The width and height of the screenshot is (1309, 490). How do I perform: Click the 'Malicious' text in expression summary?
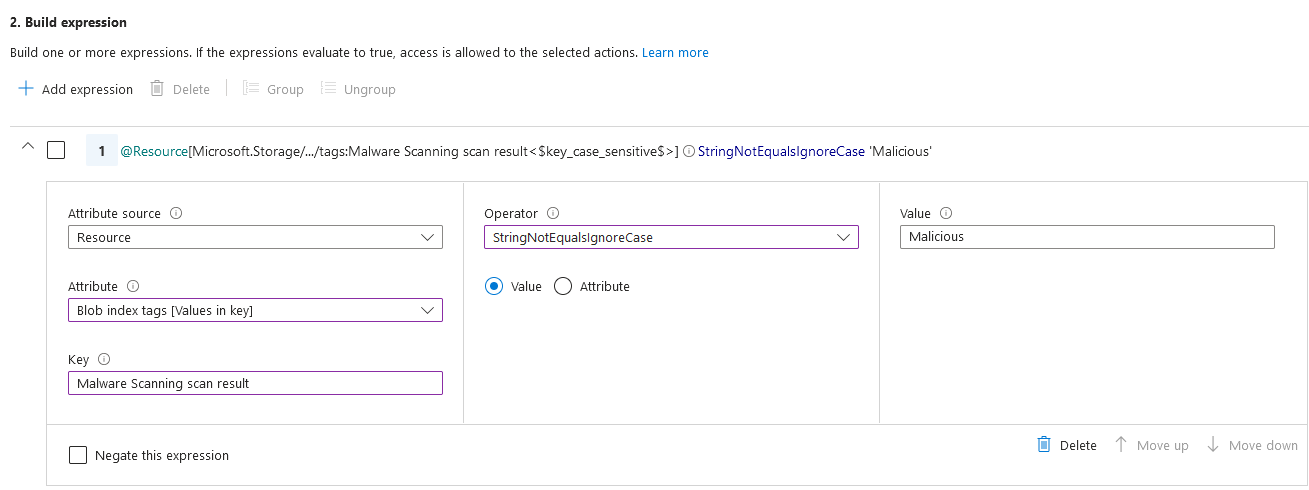(901, 151)
